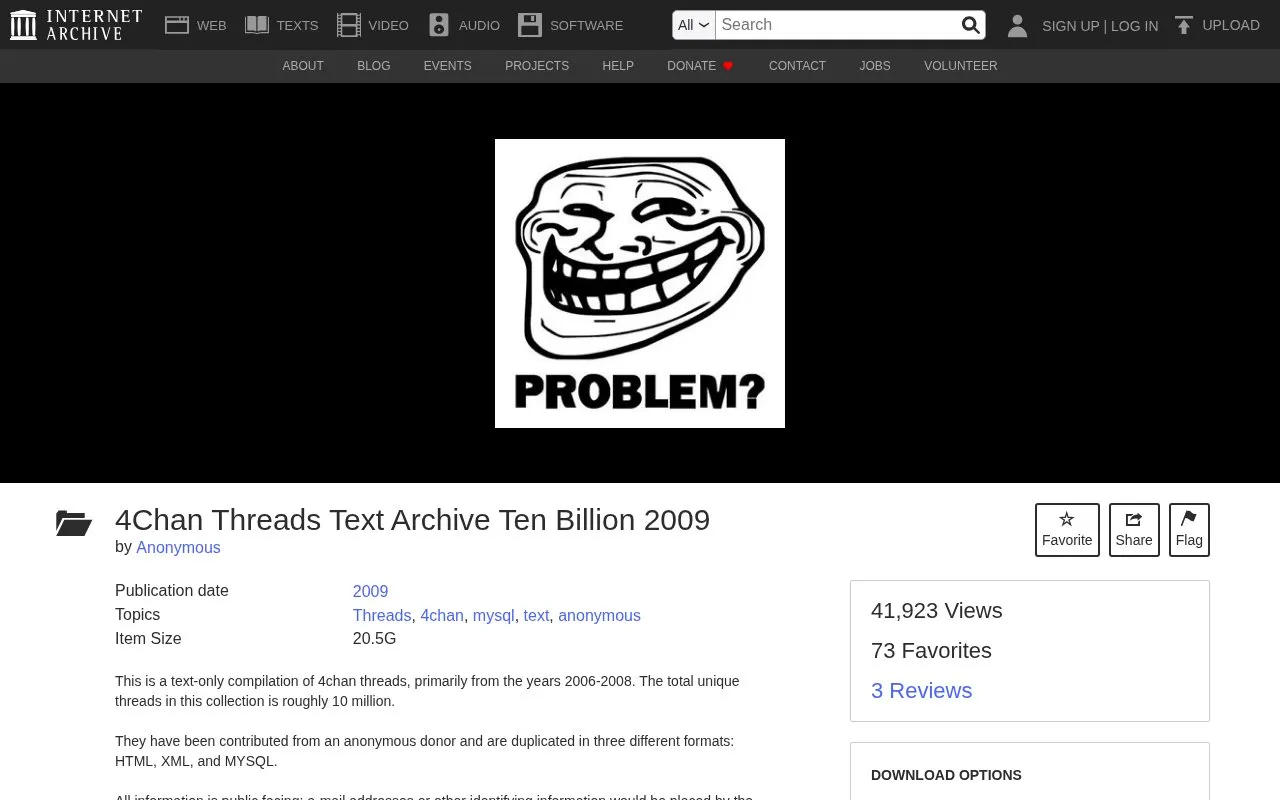Open the Events menu item
Image resolution: width=1280 pixels, height=800 pixels.
(447, 66)
